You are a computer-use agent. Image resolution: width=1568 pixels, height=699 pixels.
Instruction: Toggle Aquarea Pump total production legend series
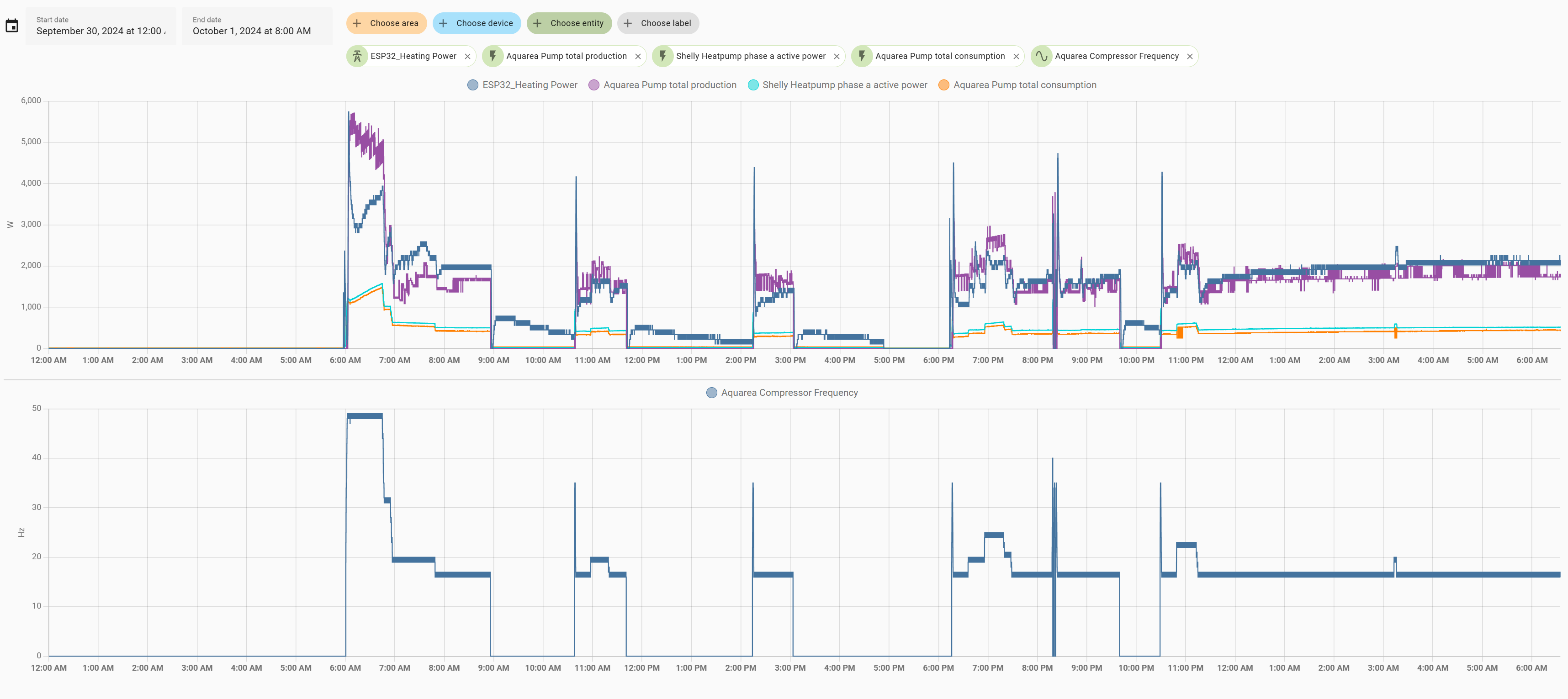click(x=662, y=85)
